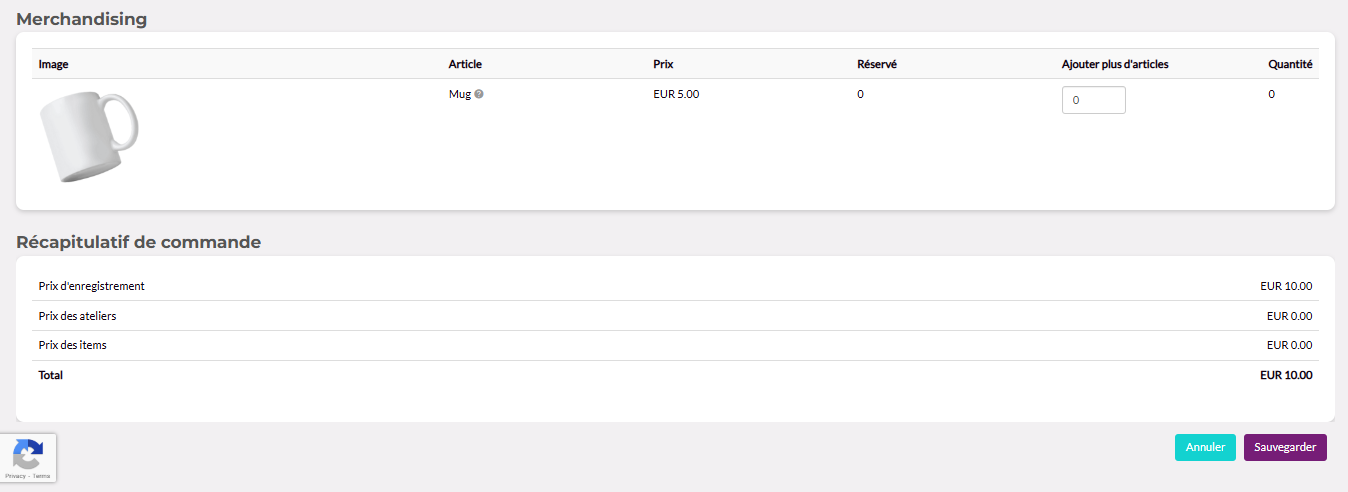This screenshot has width=1348, height=492.
Task: Click the 'Prix des items' summary row label
Action: coord(73,345)
